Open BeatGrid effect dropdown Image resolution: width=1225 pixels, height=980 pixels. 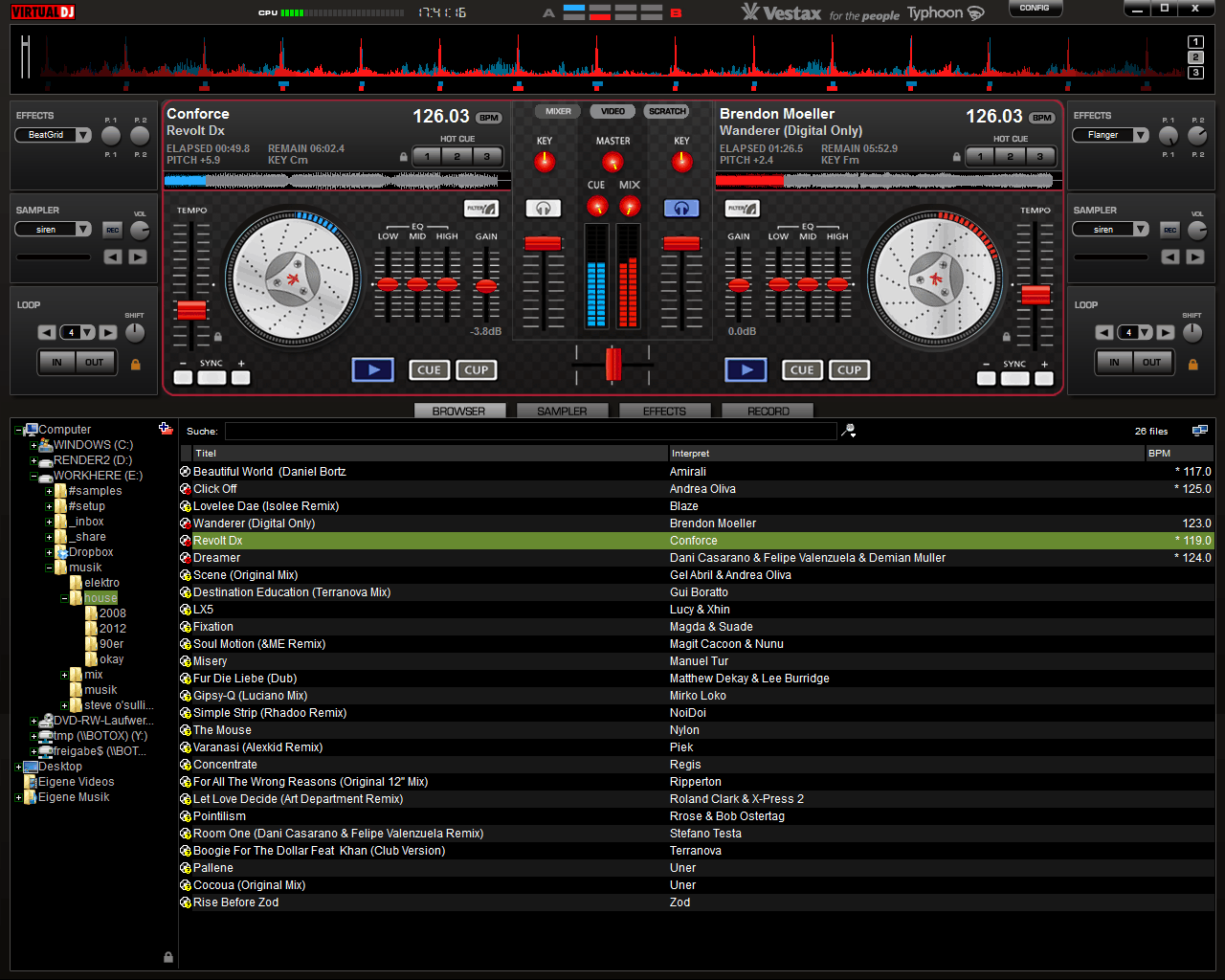(x=83, y=135)
